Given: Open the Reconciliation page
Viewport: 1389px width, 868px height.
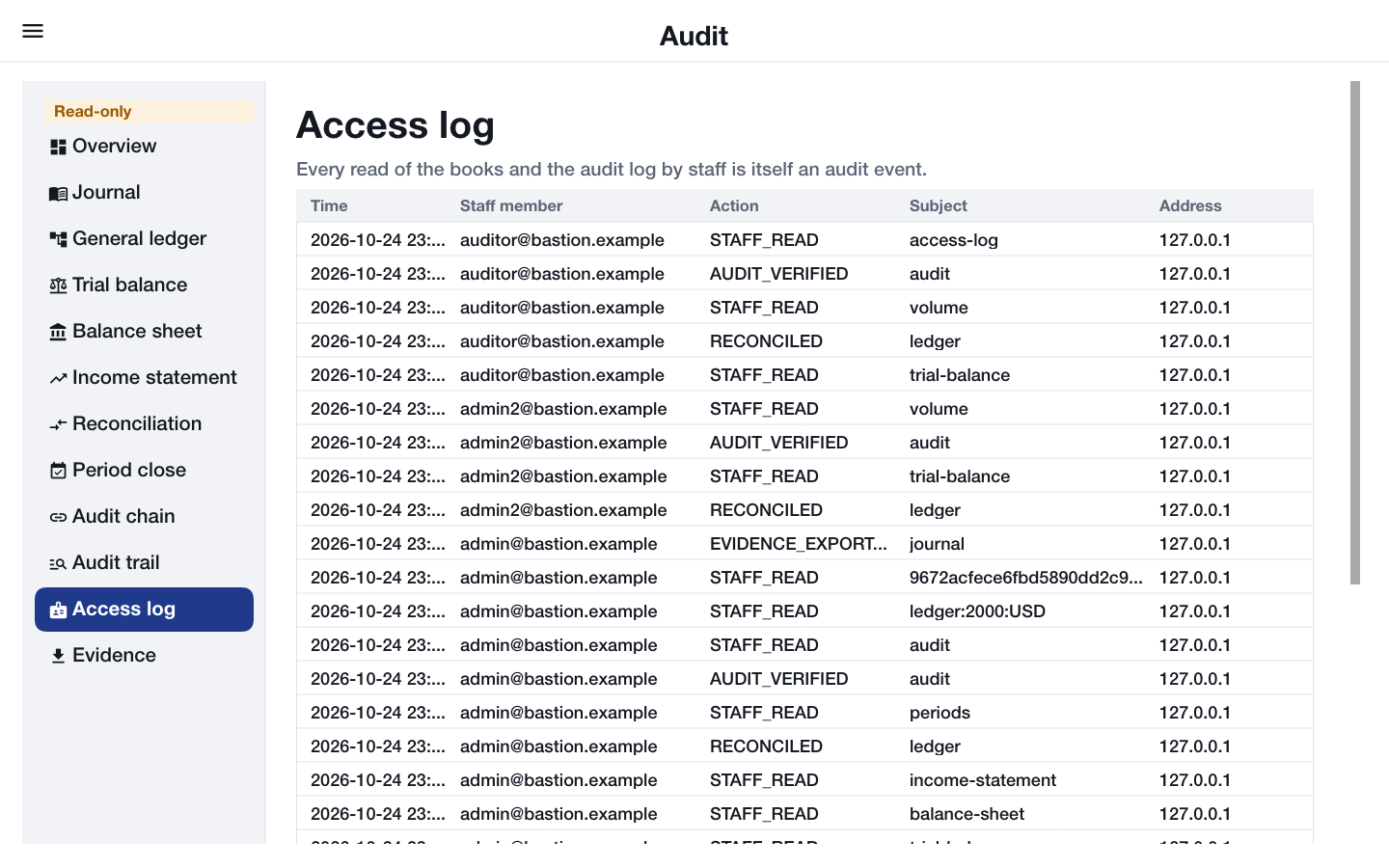Looking at the screenshot, I should tap(144, 424).
